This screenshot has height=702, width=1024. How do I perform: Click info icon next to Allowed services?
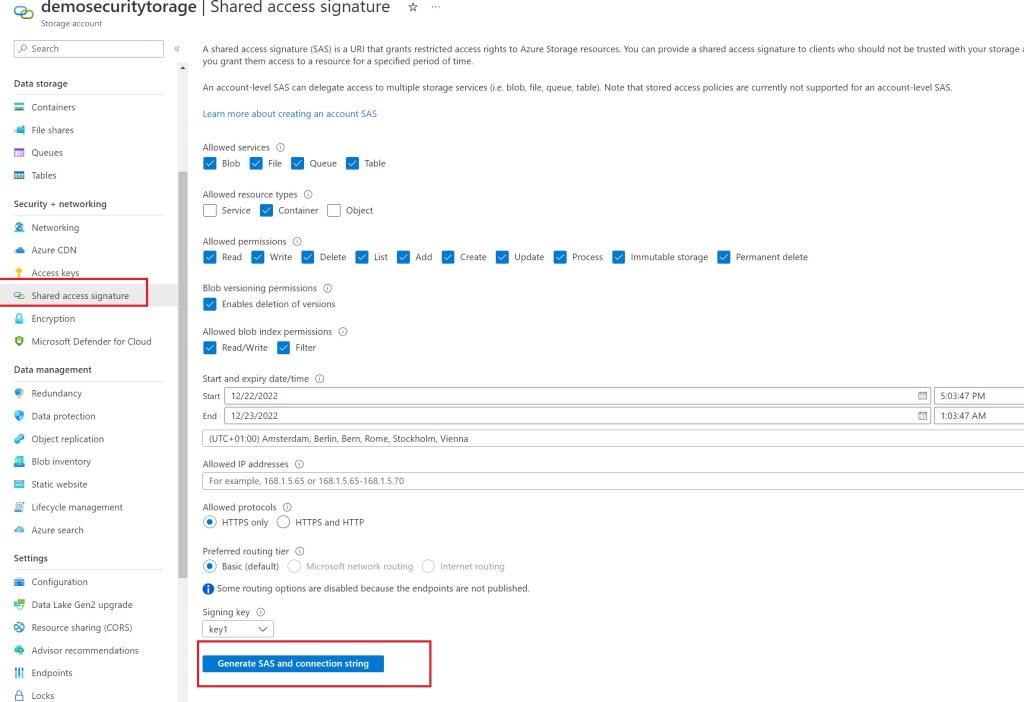point(280,147)
